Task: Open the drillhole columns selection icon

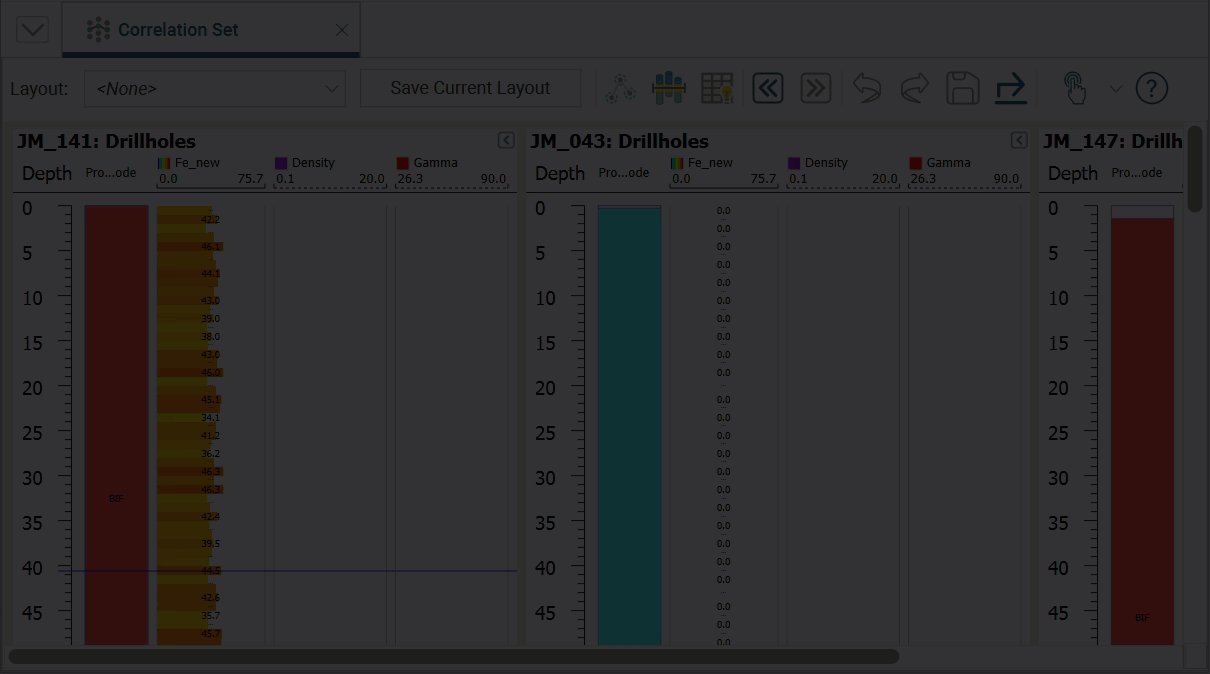Action: coord(668,89)
